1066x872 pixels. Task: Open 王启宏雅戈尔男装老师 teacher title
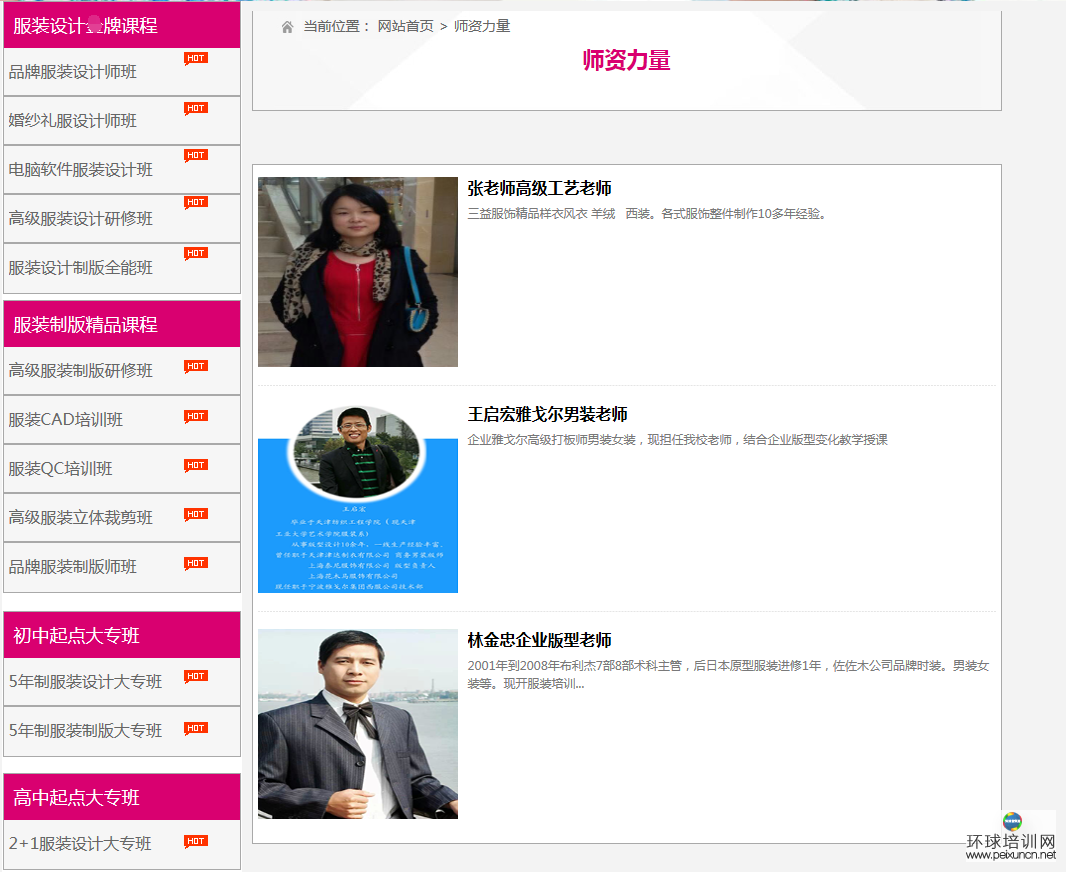coord(547,414)
